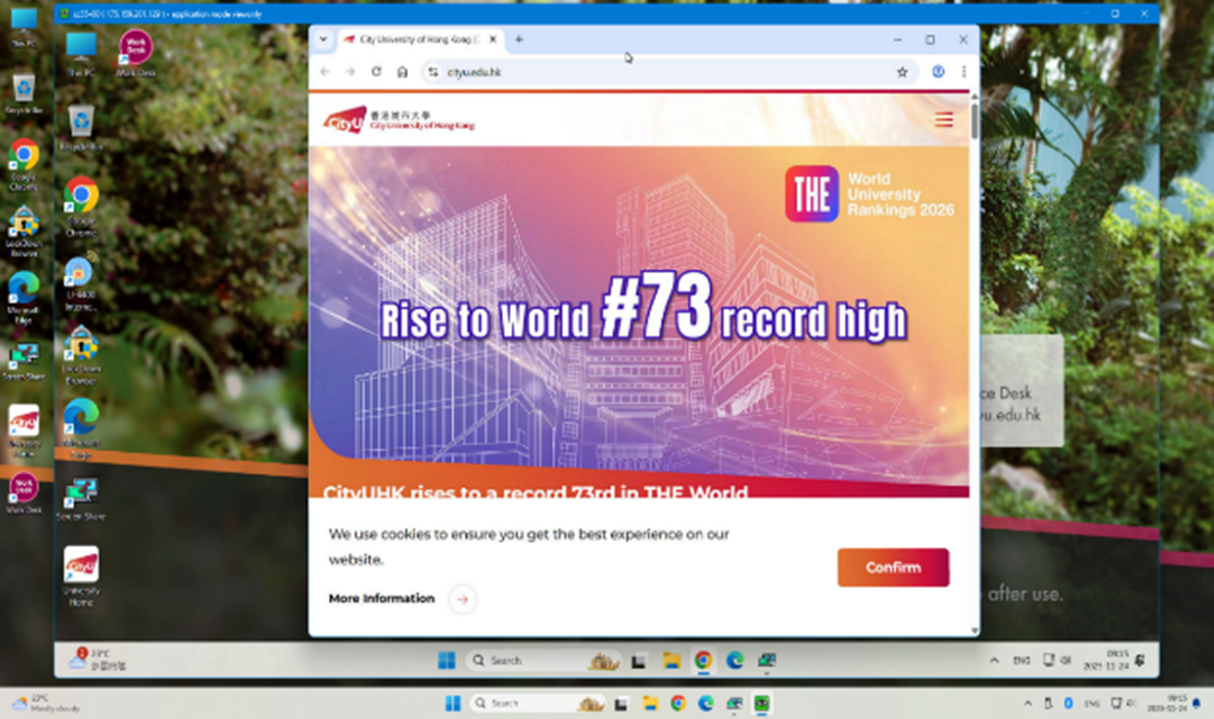The image size is (1214, 719).
Task: Click the scroll-down arrow of the page scrollbar
Action: point(975,631)
